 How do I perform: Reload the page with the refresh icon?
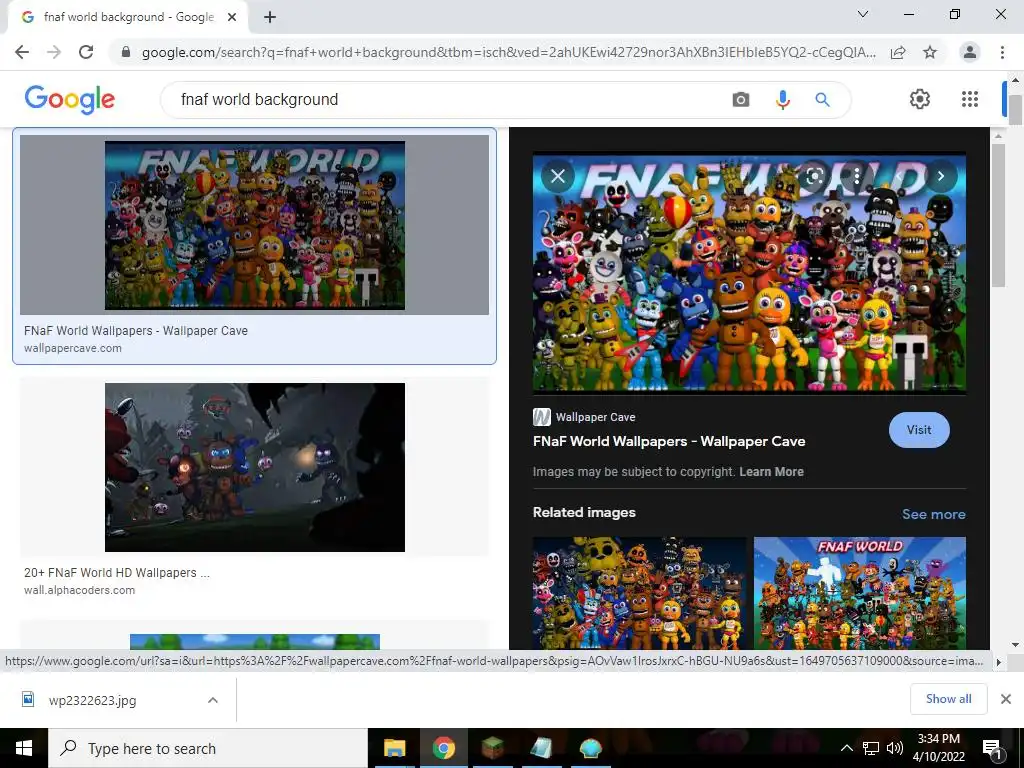tap(86, 52)
